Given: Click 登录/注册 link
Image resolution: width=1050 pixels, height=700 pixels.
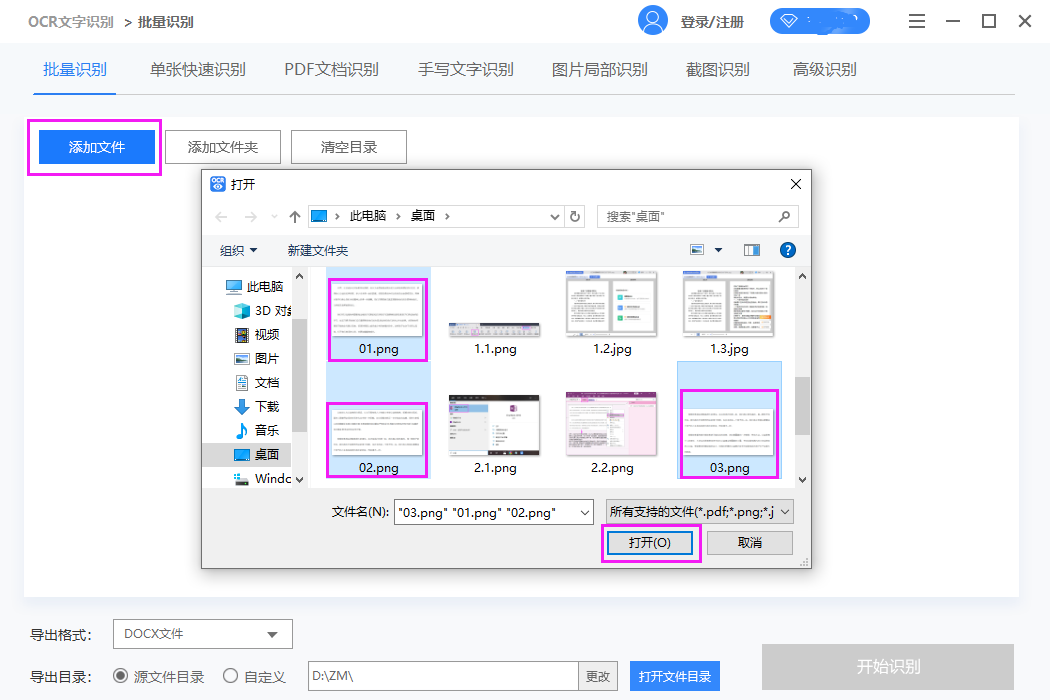Looking at the screenshot, I should 712,22.
